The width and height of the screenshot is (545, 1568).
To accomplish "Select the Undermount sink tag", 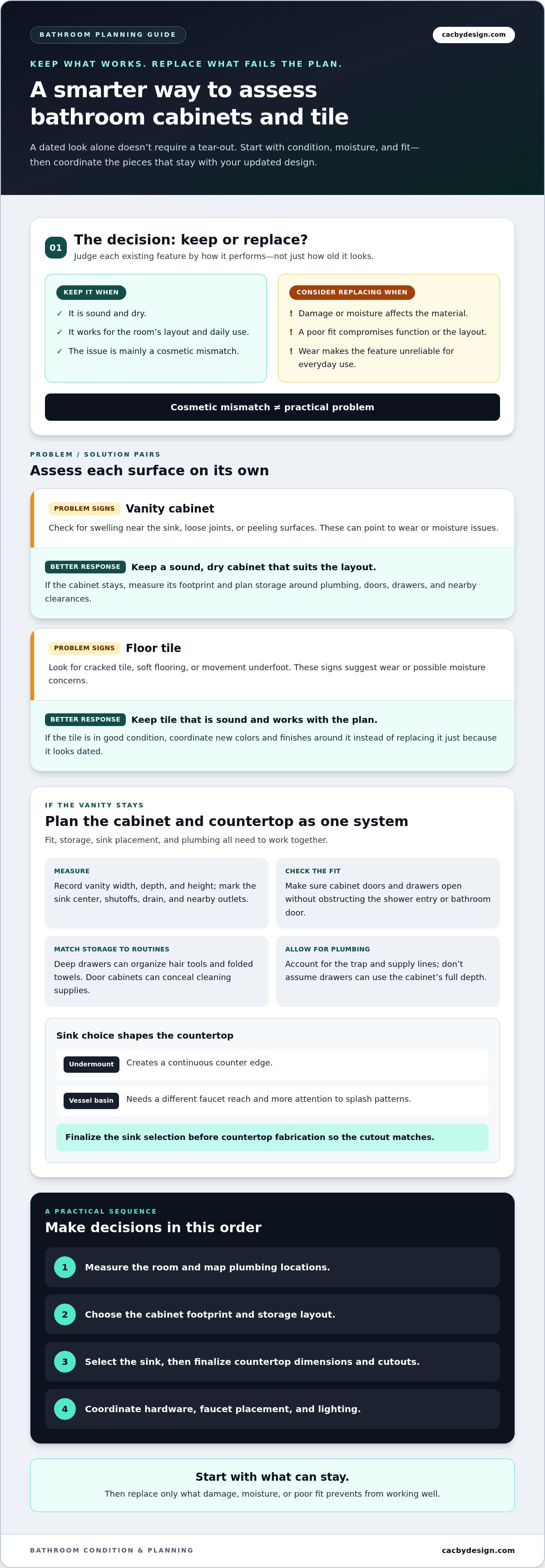I will pos(91,1064).
